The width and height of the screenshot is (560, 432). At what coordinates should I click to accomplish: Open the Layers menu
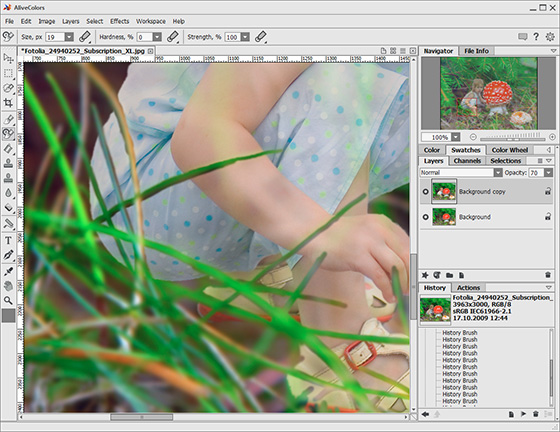(x=71, y=21)
